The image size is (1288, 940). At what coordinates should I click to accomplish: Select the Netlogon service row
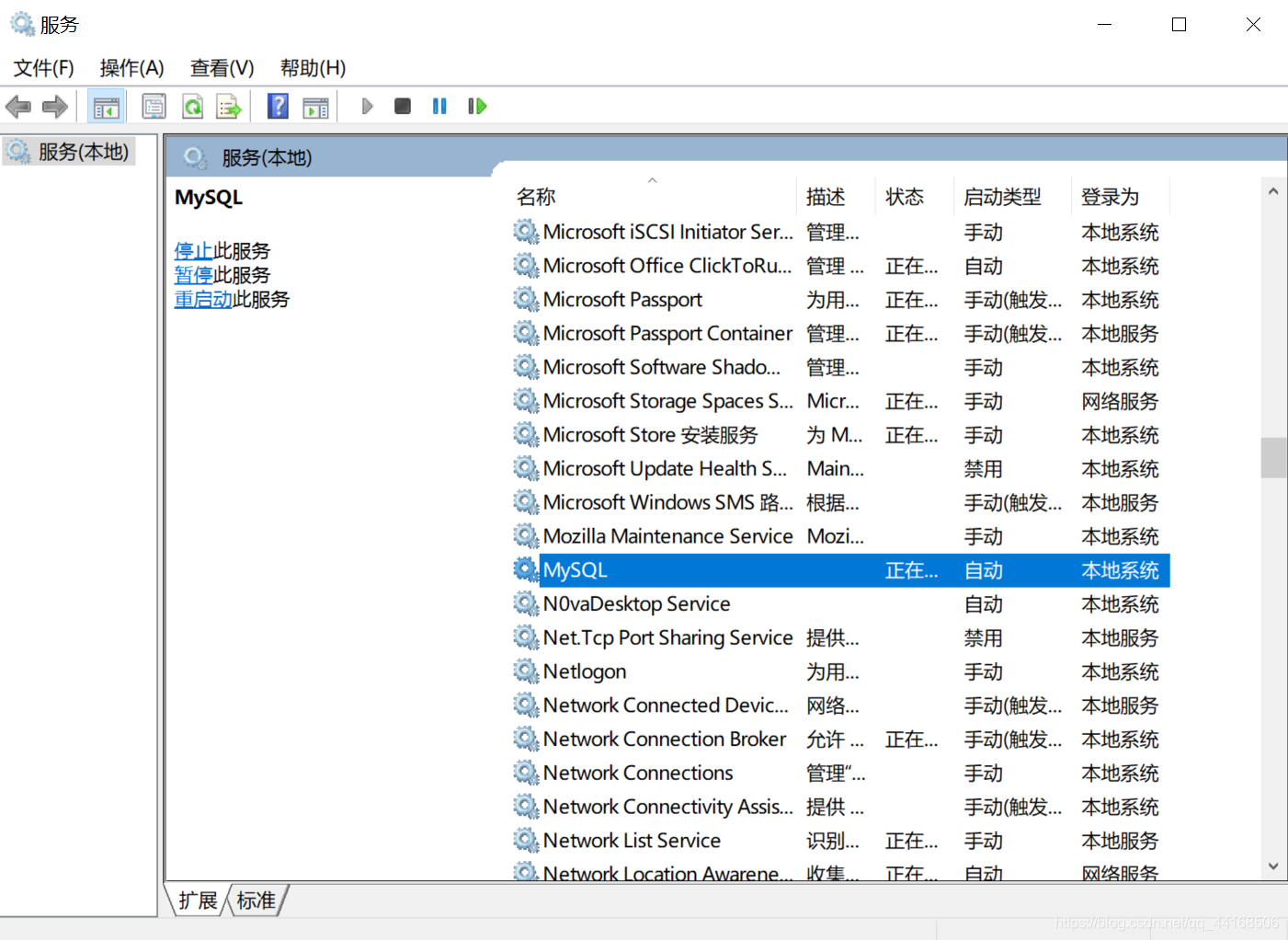point(585,671)
